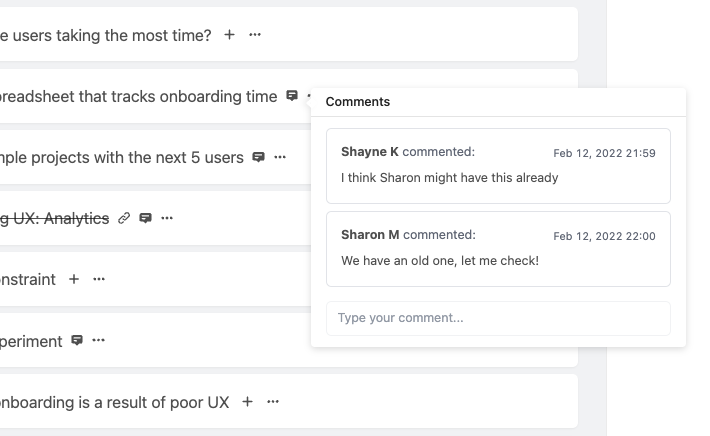Open ellipsis menu for 'periment' item
The height and width of the screenshot is (436, 710).
pyautogui.click(x=98, y=340)
